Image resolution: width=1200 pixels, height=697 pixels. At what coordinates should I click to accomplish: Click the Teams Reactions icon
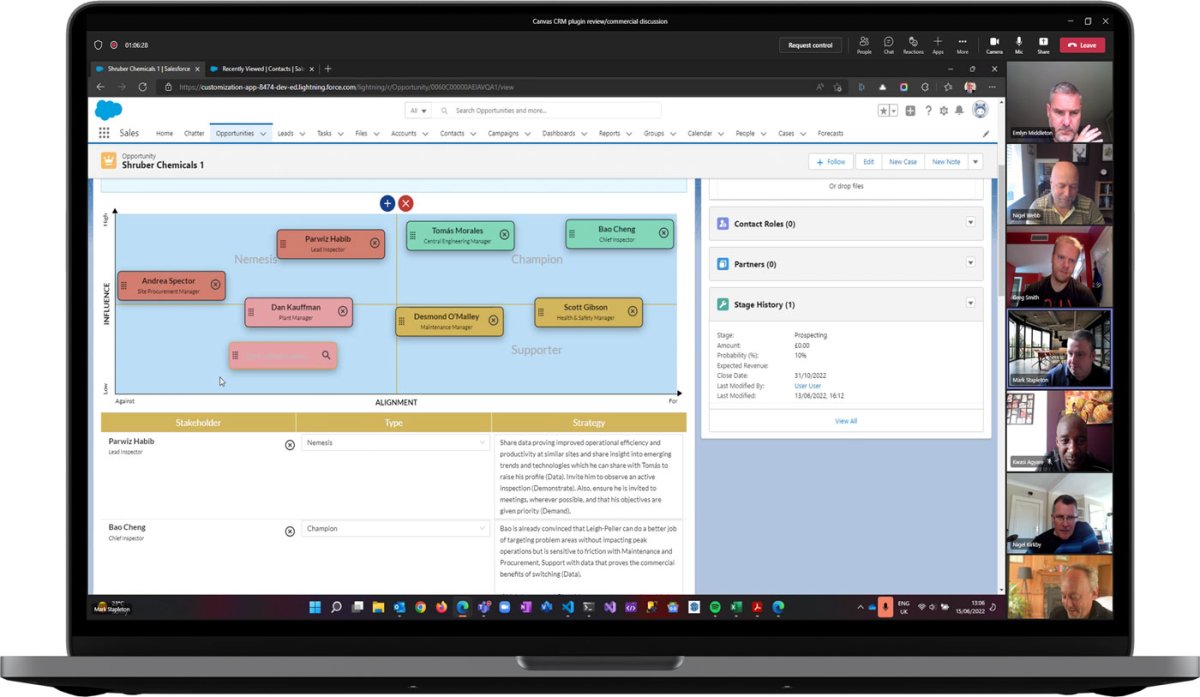(913, 44)
